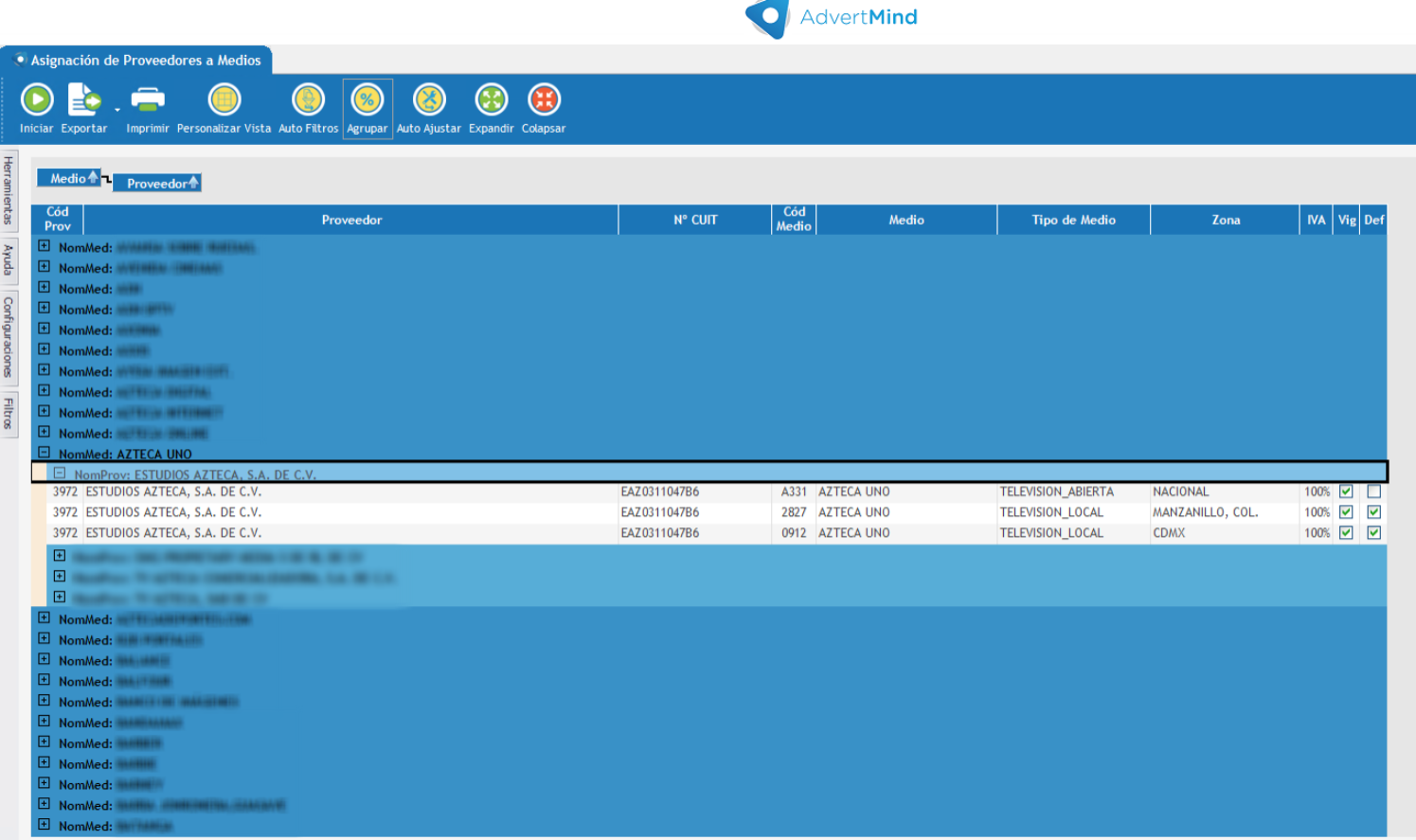Toggle Vig checkbox in NACIONAL row
This screenshot has width=1416, height=840.
(1346, 491)
